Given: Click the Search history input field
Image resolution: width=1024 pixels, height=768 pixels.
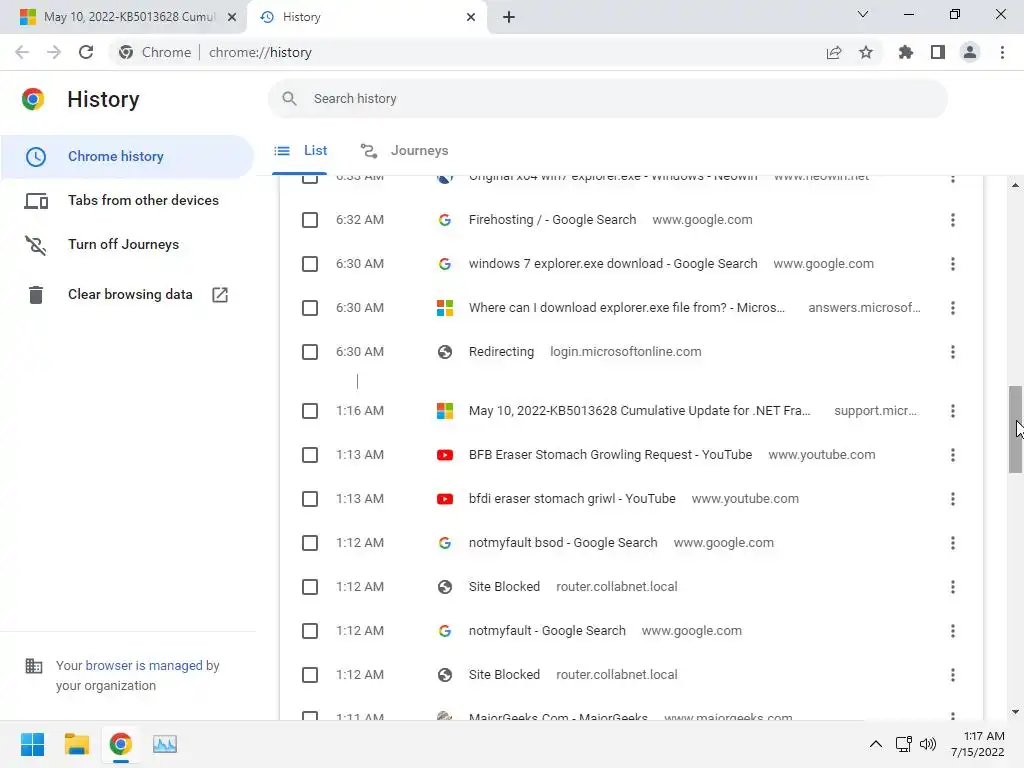Looking at the screenshot, I should point(607,99).
